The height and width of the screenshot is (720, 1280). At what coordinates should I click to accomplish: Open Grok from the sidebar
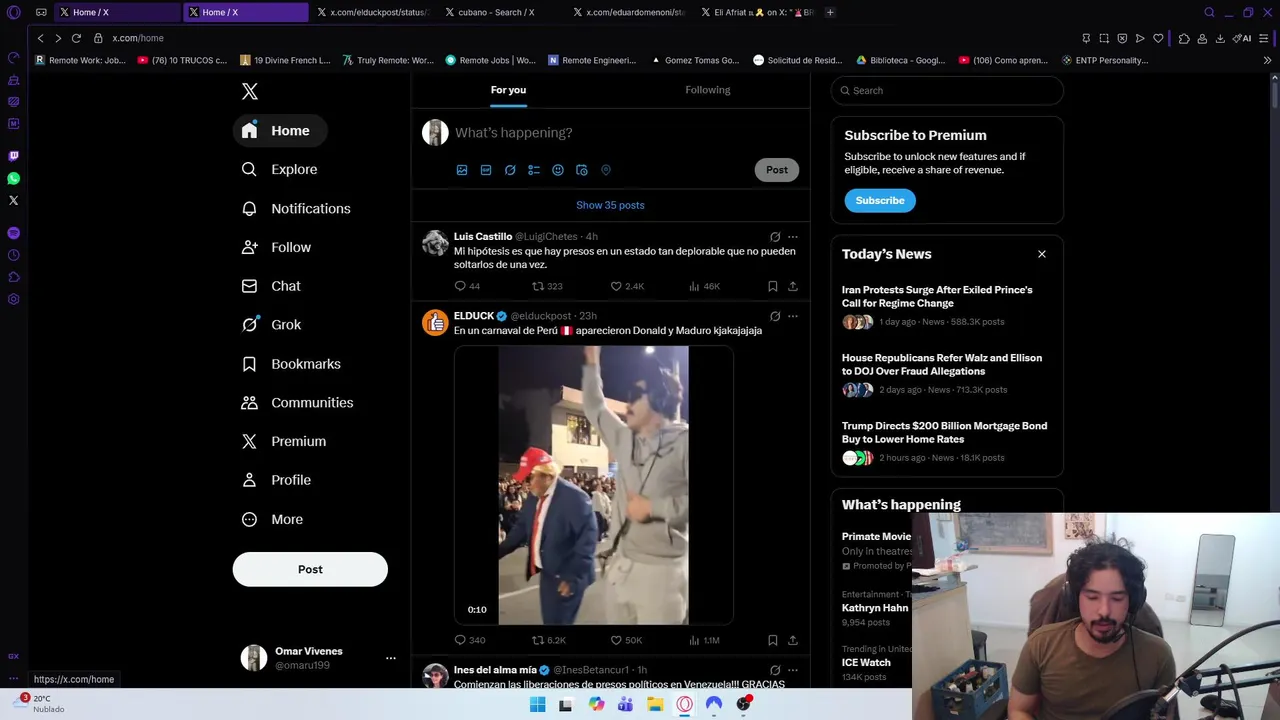tap(271, 324)
